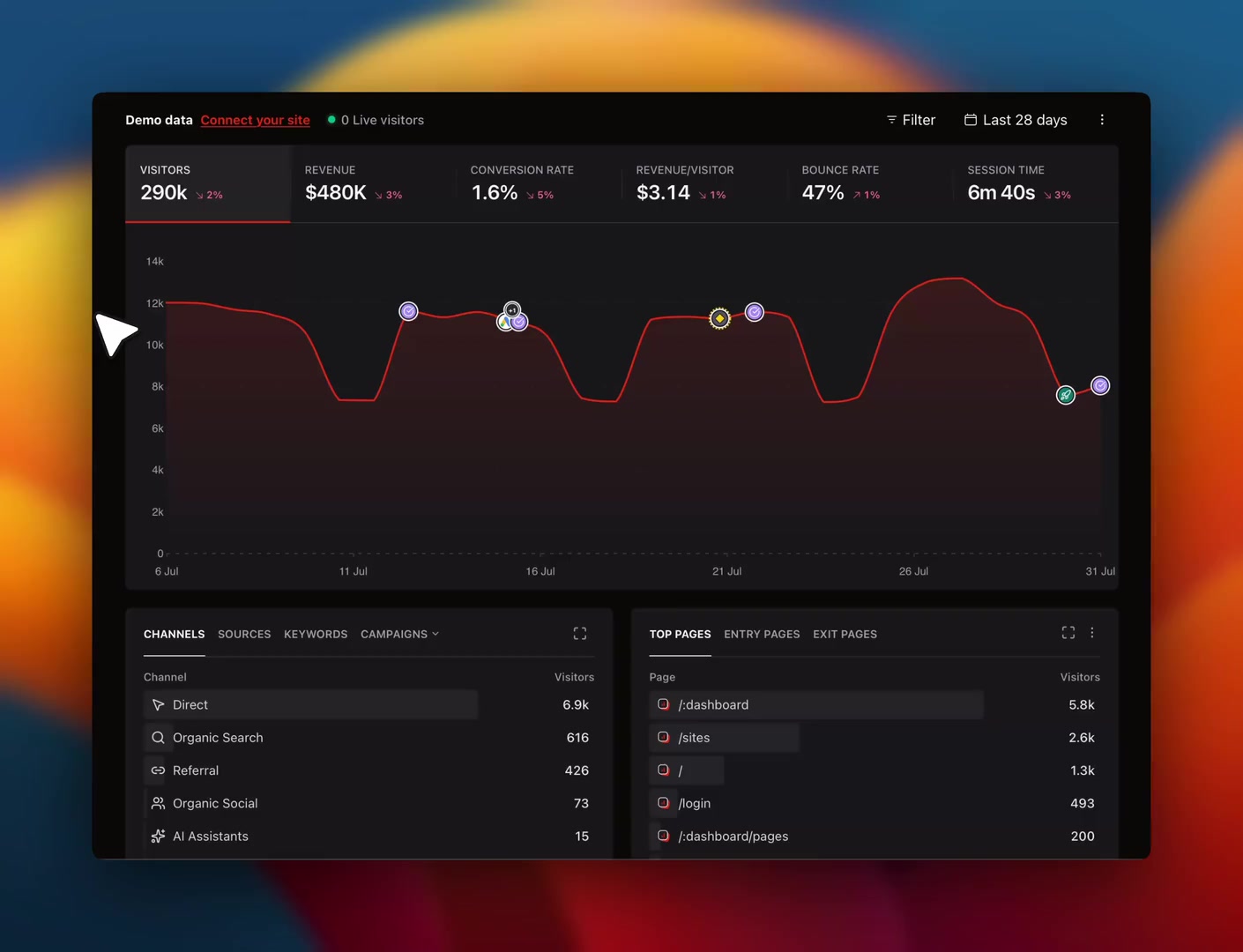Image resolution: width=1243 pixels, height=952 pixels.
Task: Click the icon beside /login page
Action: pyautogui.click(x=664, y=803)
